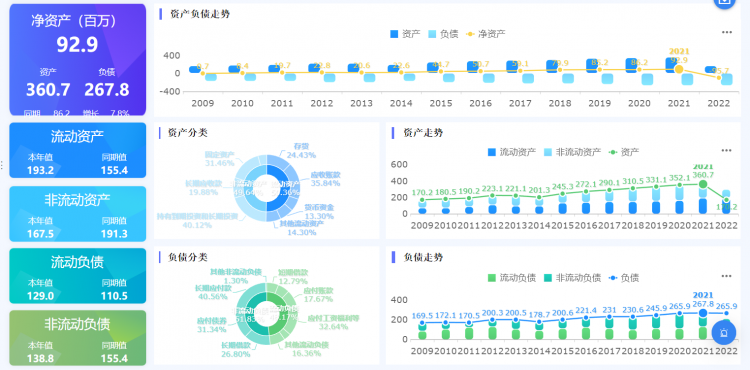Click highlighted 2021 point 267.8 in 负债走势
The height and width of the screenshot is (370, 750).
coord(703,313)
